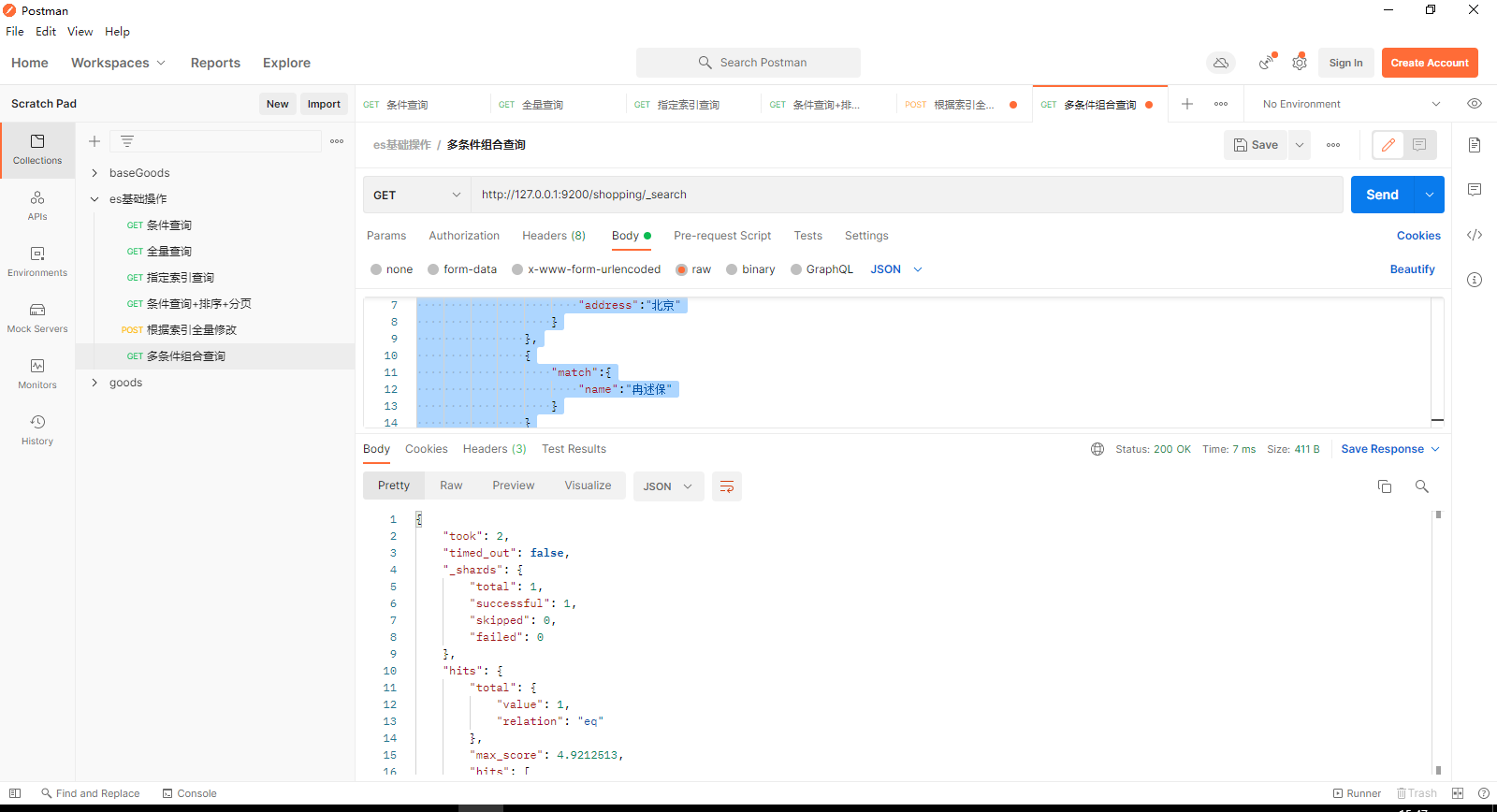Open a new request tab with plus
The width and height of the screenshot is (1497, 812).
pyautogui.click(x=1187, y=104)
